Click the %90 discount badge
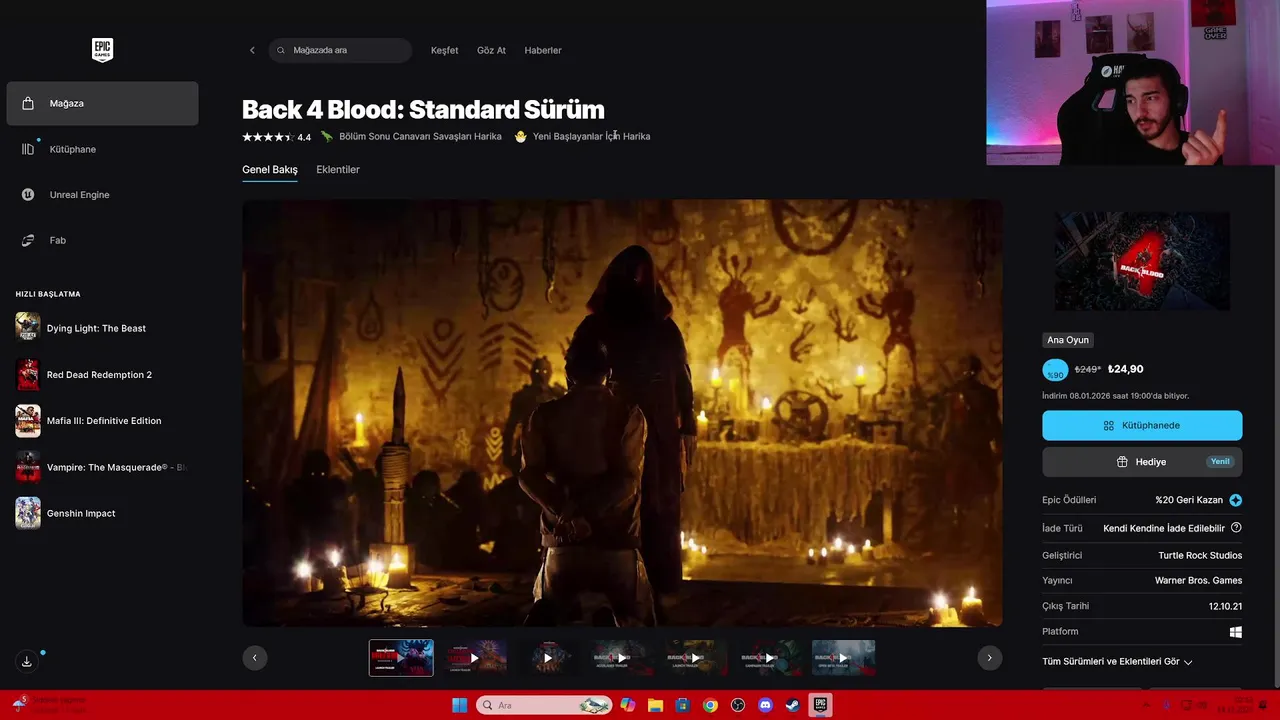 tap(1055, 371)
